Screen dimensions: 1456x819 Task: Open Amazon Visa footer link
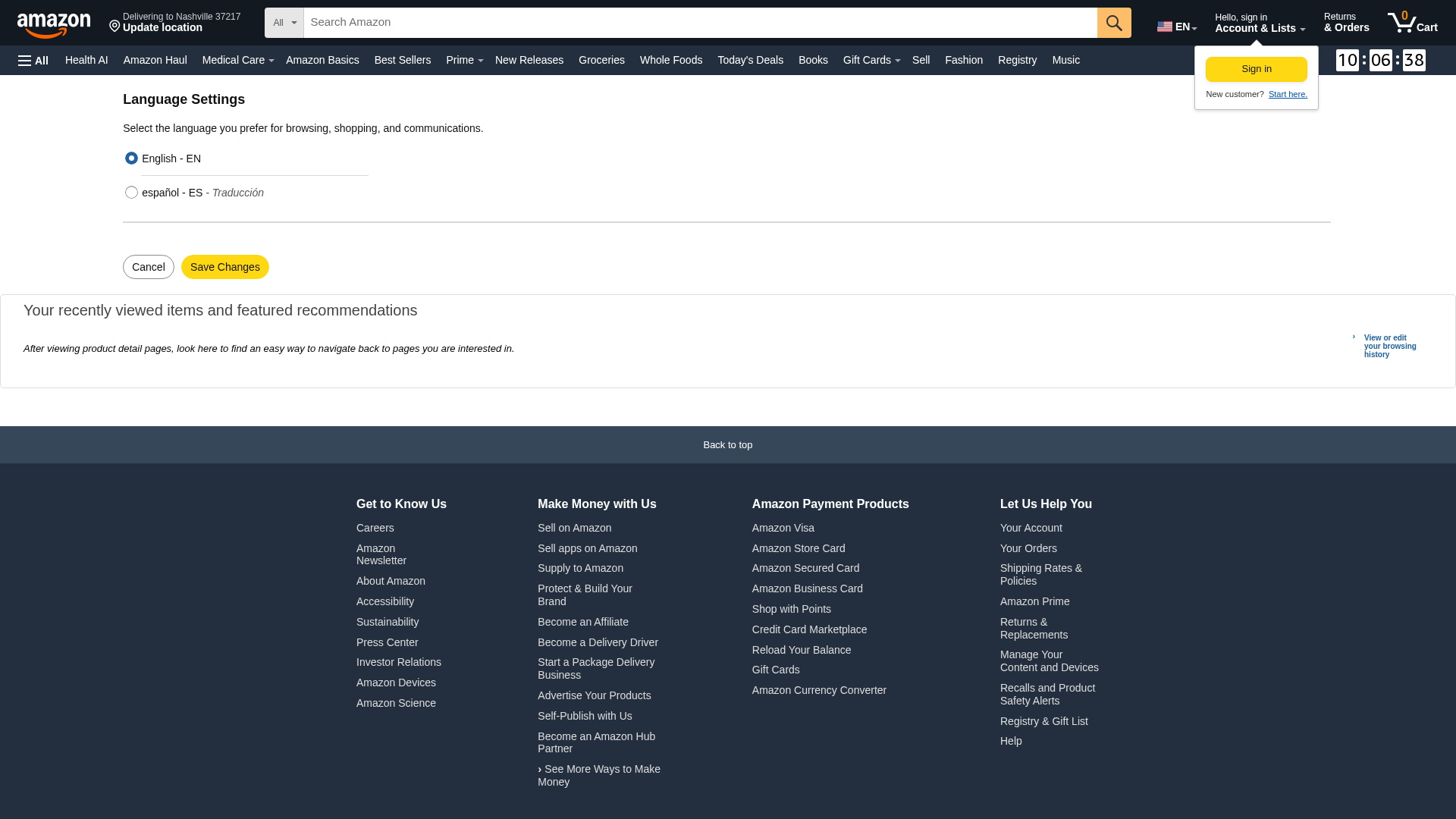(783, 528)
